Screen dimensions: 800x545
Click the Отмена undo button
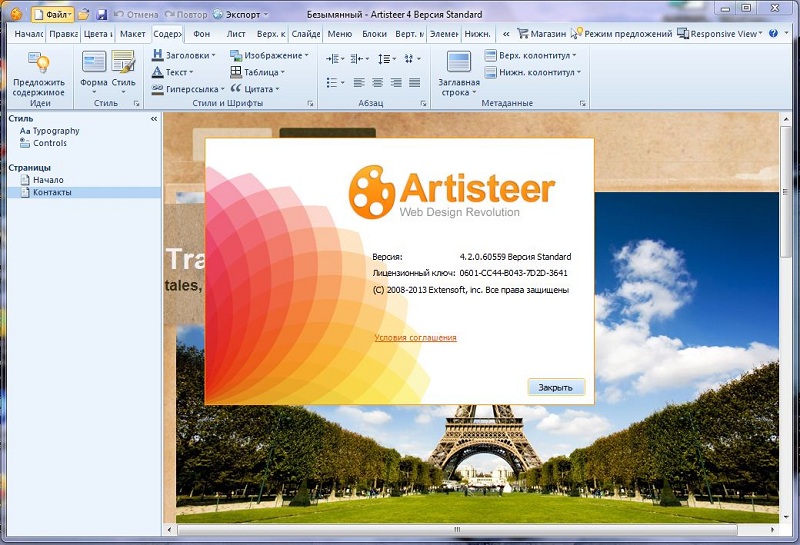[136, 14]
